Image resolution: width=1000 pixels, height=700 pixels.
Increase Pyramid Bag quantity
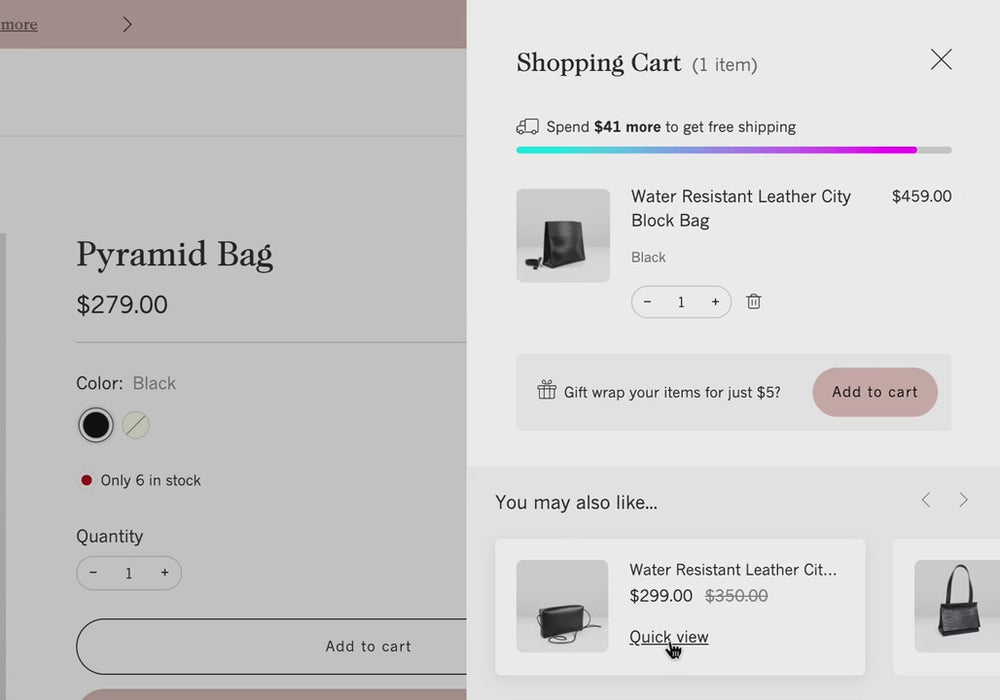pyautogui.click(x=165, y=573)
